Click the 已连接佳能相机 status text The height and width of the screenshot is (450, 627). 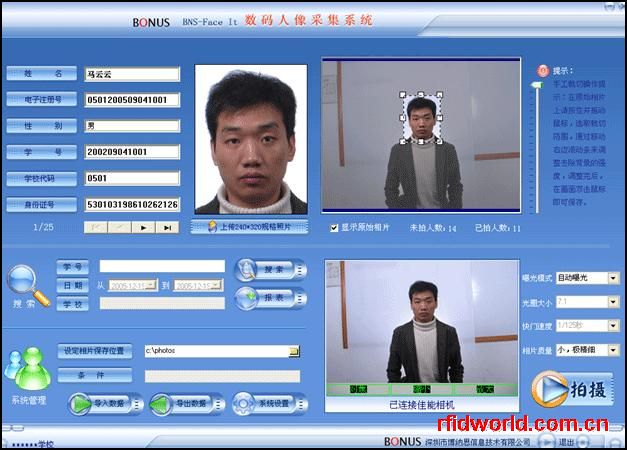click(422, 405)
